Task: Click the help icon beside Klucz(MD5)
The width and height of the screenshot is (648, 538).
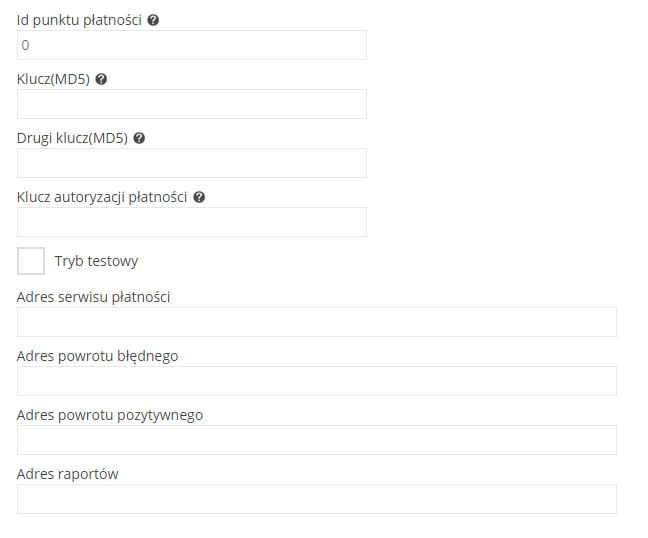Action: pyautogui.click(x=101, y=79)
